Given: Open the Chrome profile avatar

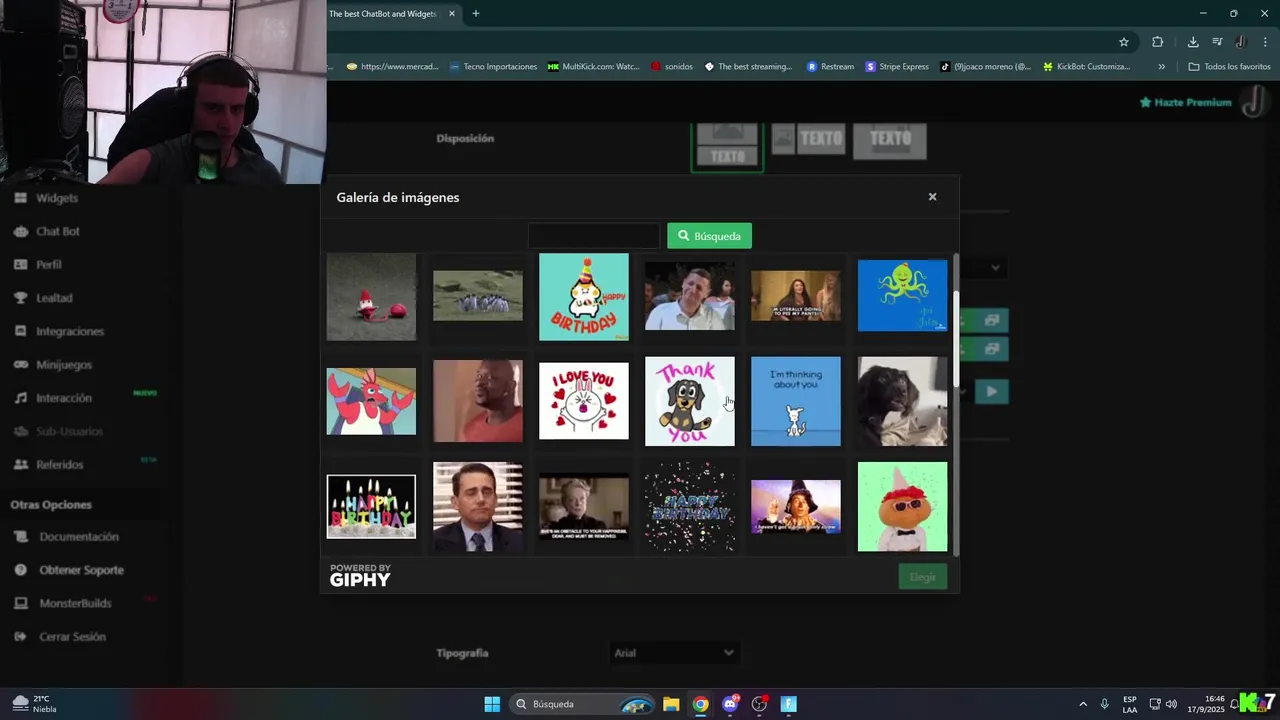Looking at the screenshot, I should tap(1241, 42).
